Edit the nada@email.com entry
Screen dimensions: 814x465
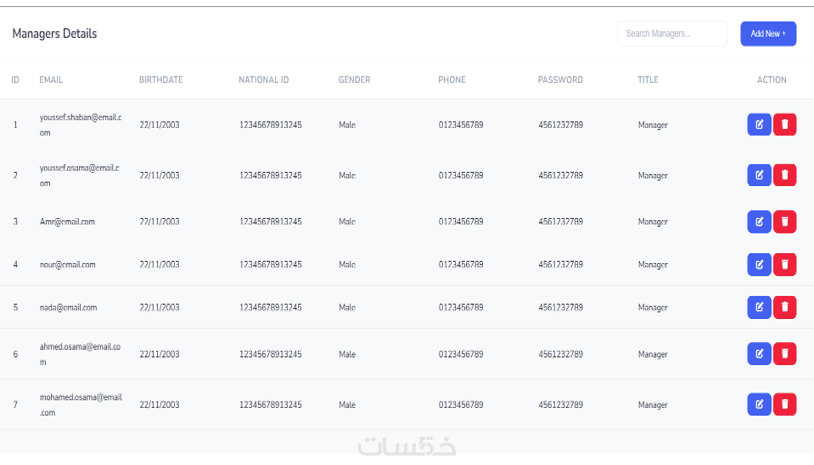(x=759, y=307)
